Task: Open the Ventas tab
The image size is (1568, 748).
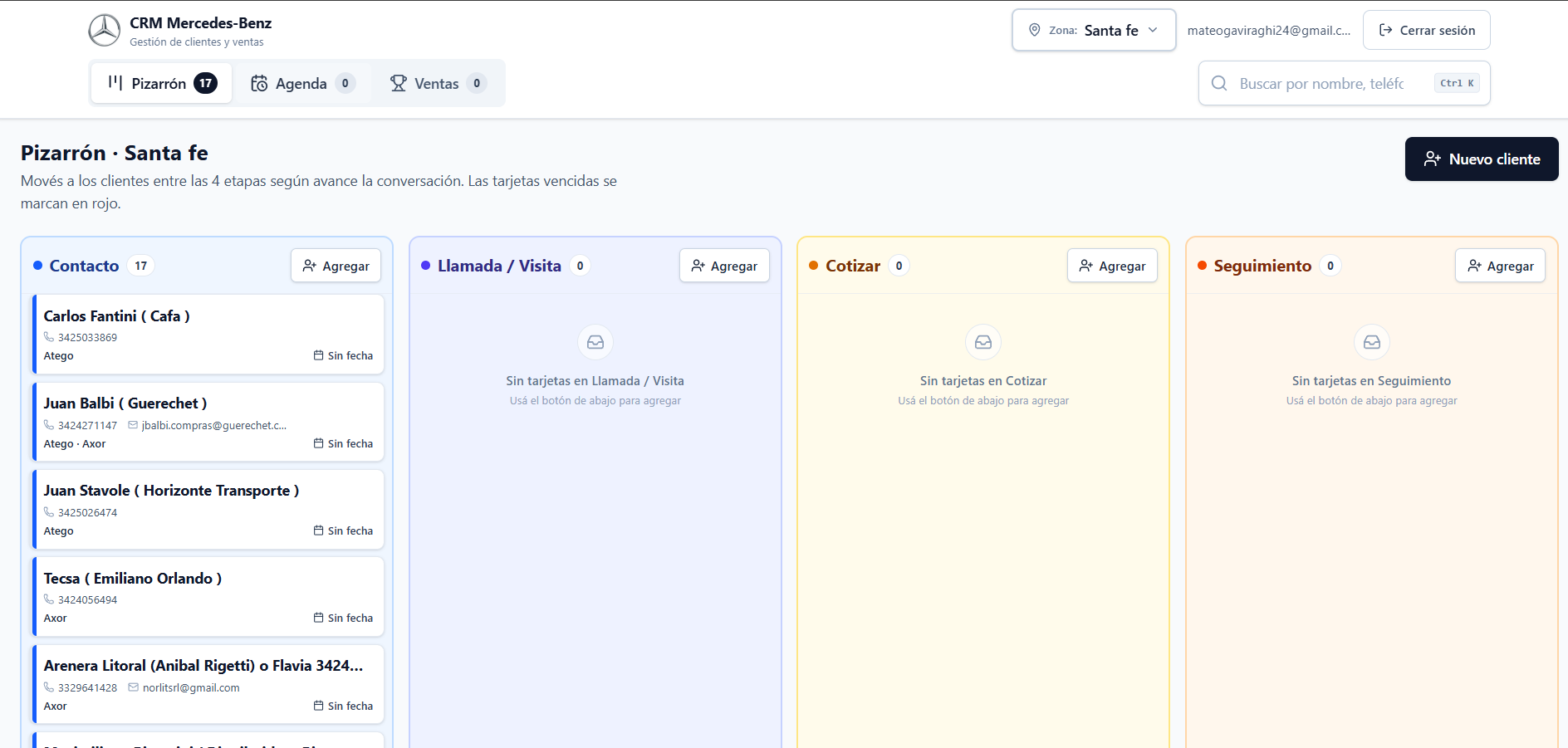Action: [x=438, y=83]
